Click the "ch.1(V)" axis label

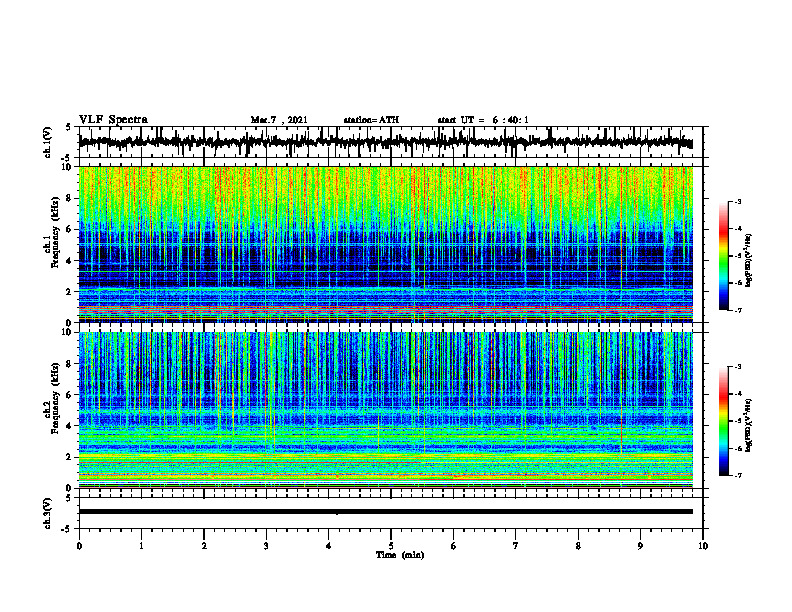(48, 142)
